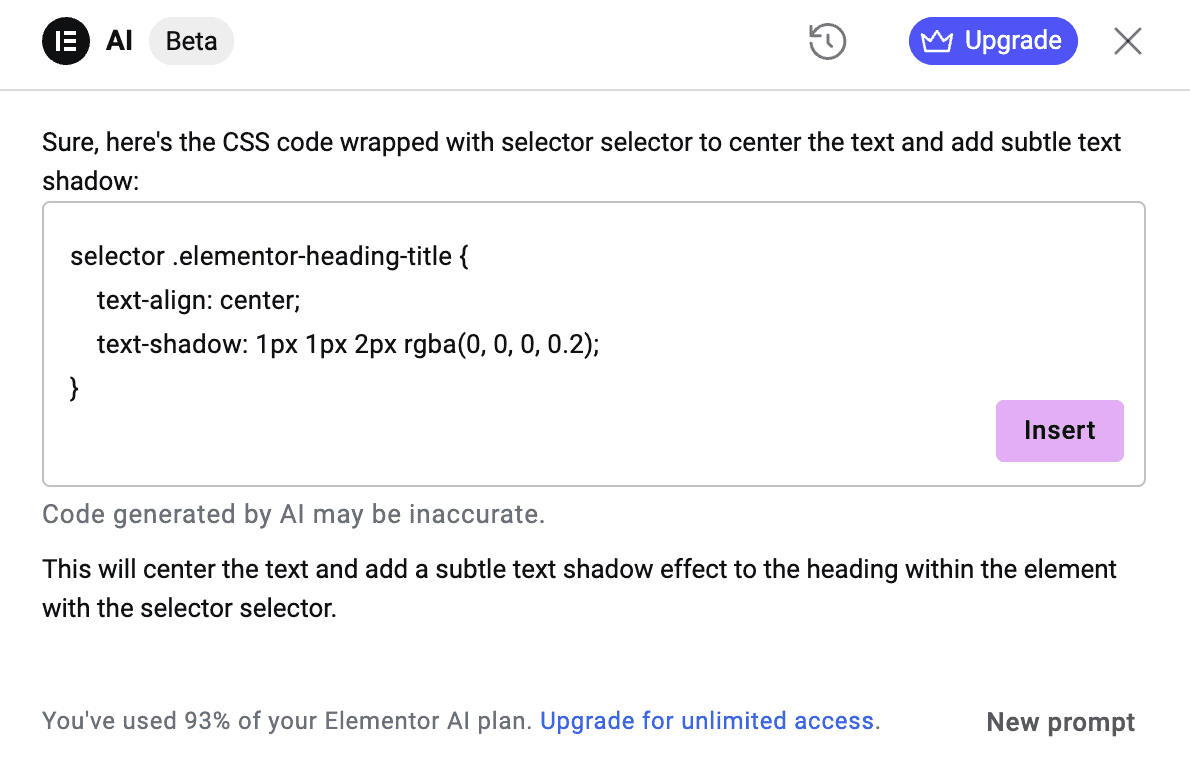Click the 'Sure, here's the CSS code' paragraph
This screenshot has height=780, width=1190.
click(x=581, y=162)
